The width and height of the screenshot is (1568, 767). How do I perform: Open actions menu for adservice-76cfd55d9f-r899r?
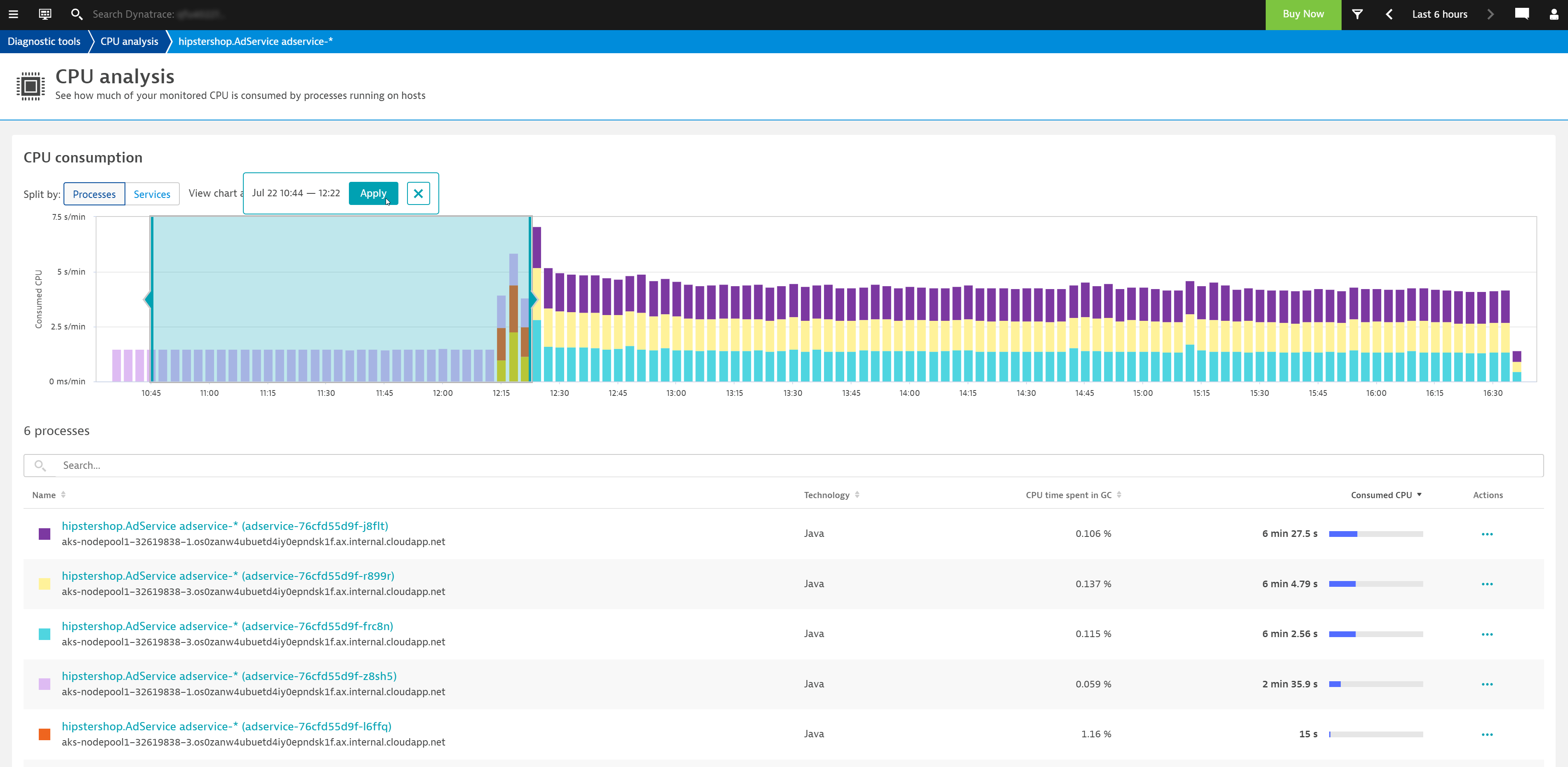click(1487, 584)
